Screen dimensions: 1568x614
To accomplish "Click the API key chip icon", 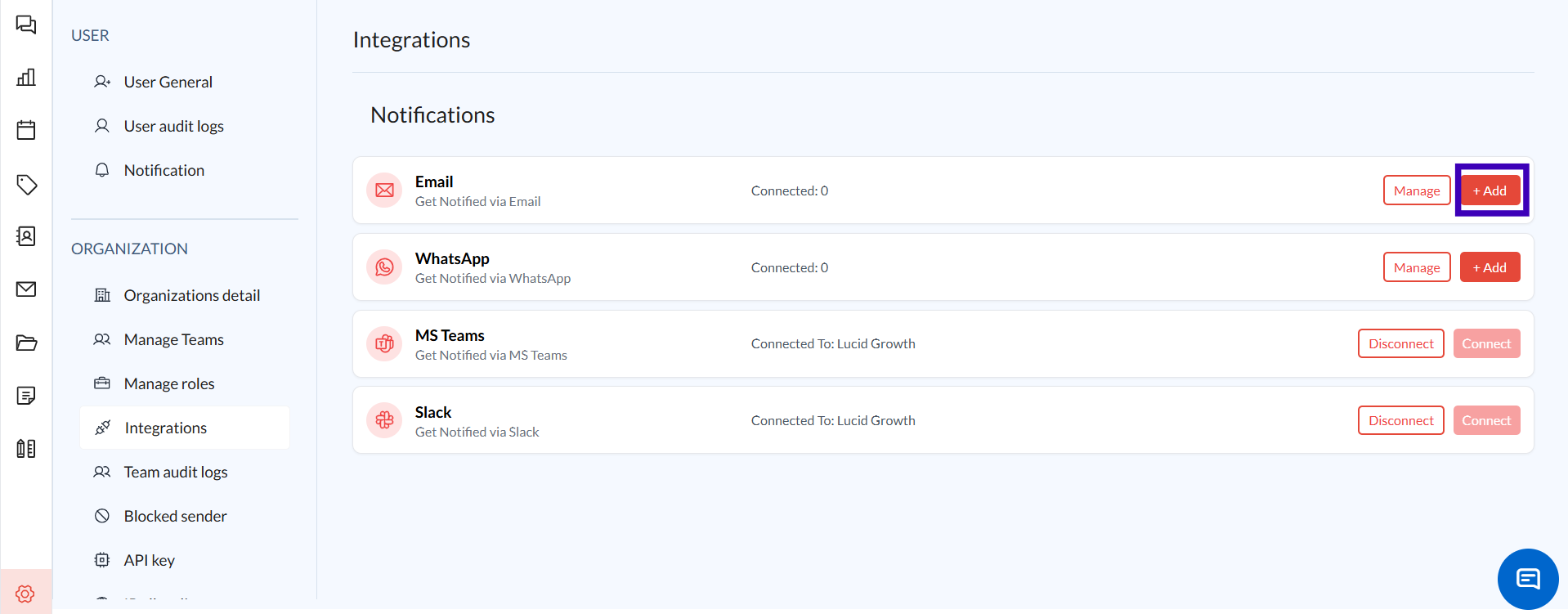I will (x=102, y=560).
